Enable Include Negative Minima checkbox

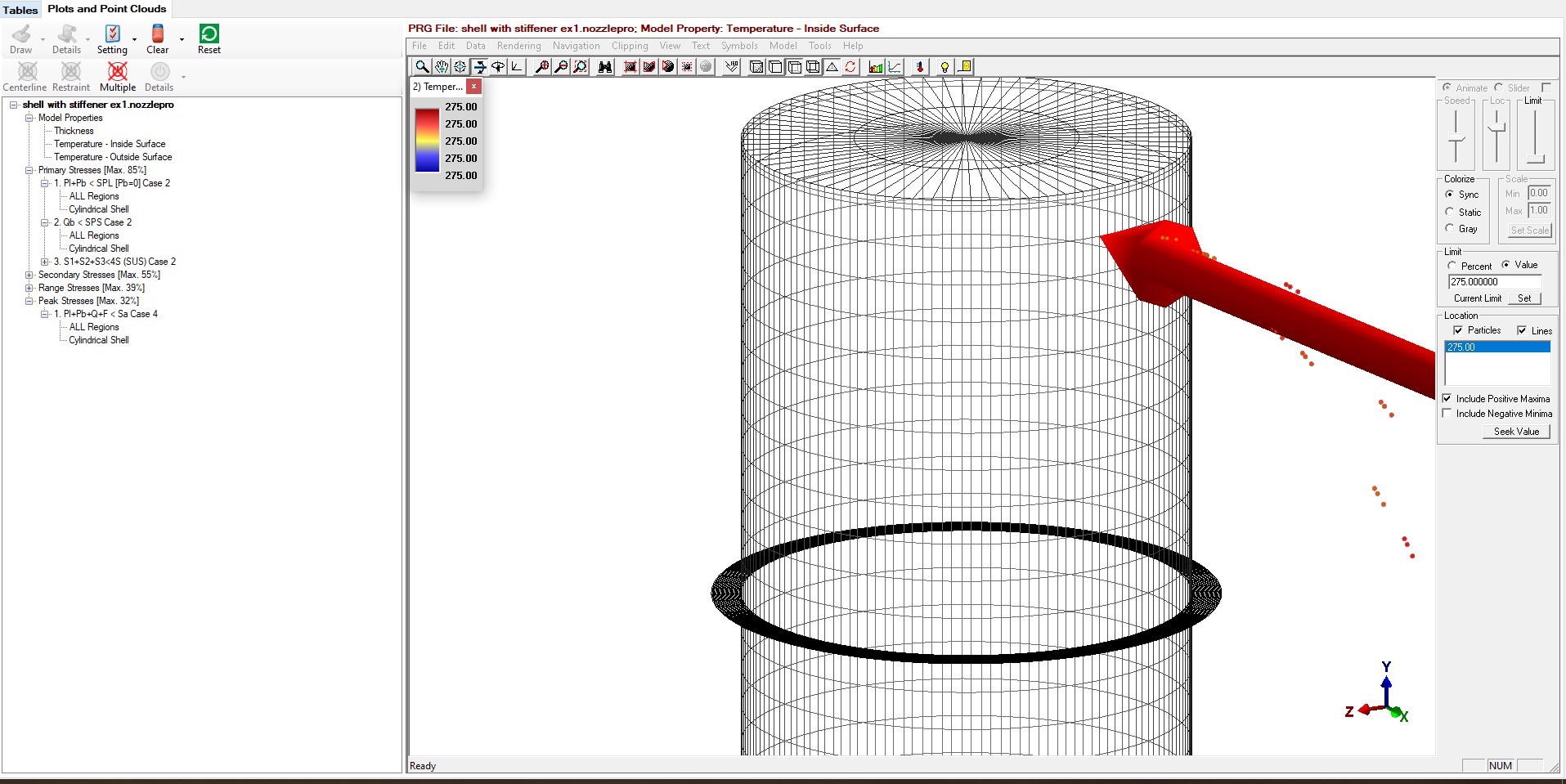pos(1447,414)
